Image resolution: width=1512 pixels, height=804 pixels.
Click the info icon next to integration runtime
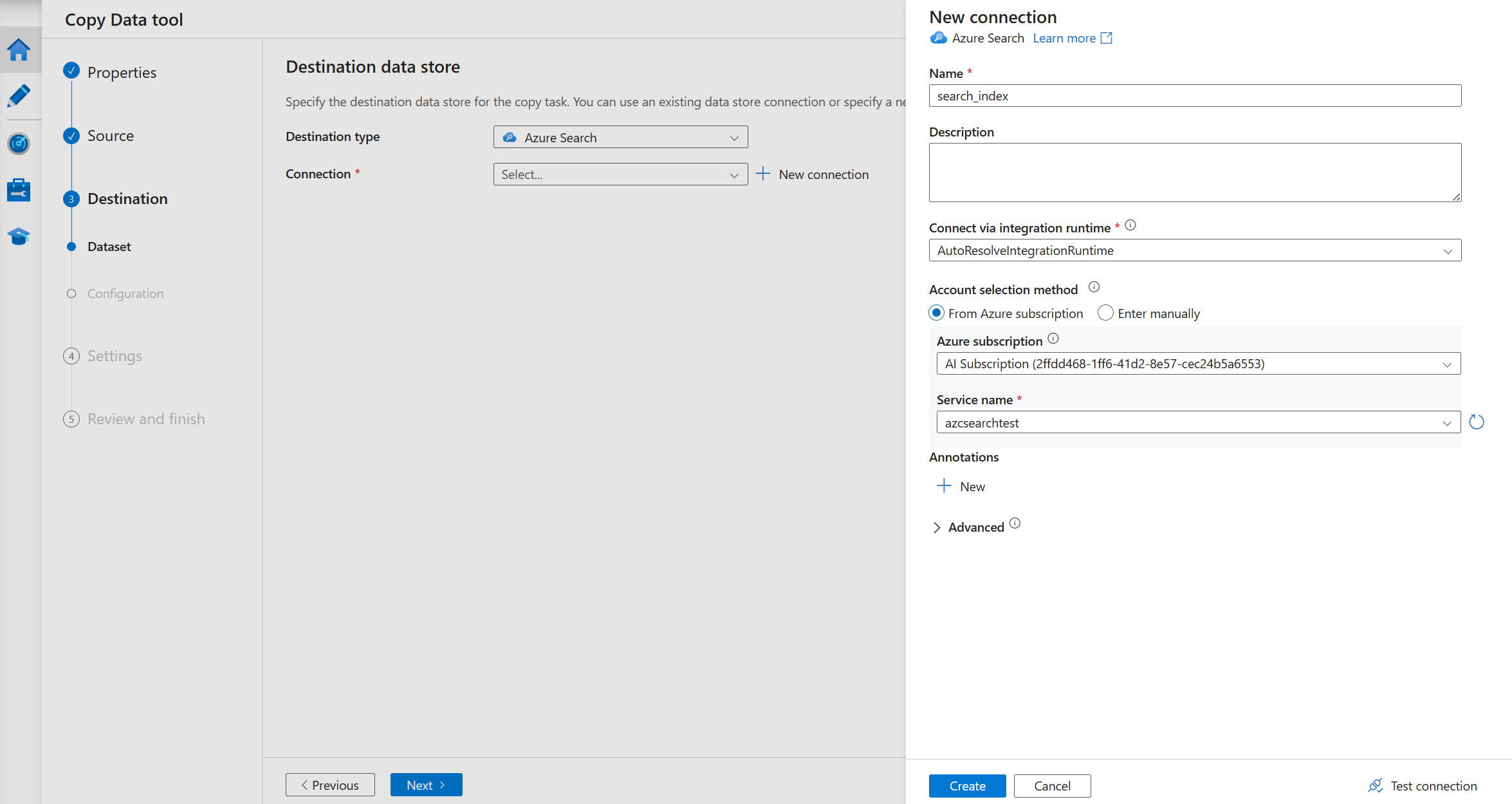(1130, 225)
